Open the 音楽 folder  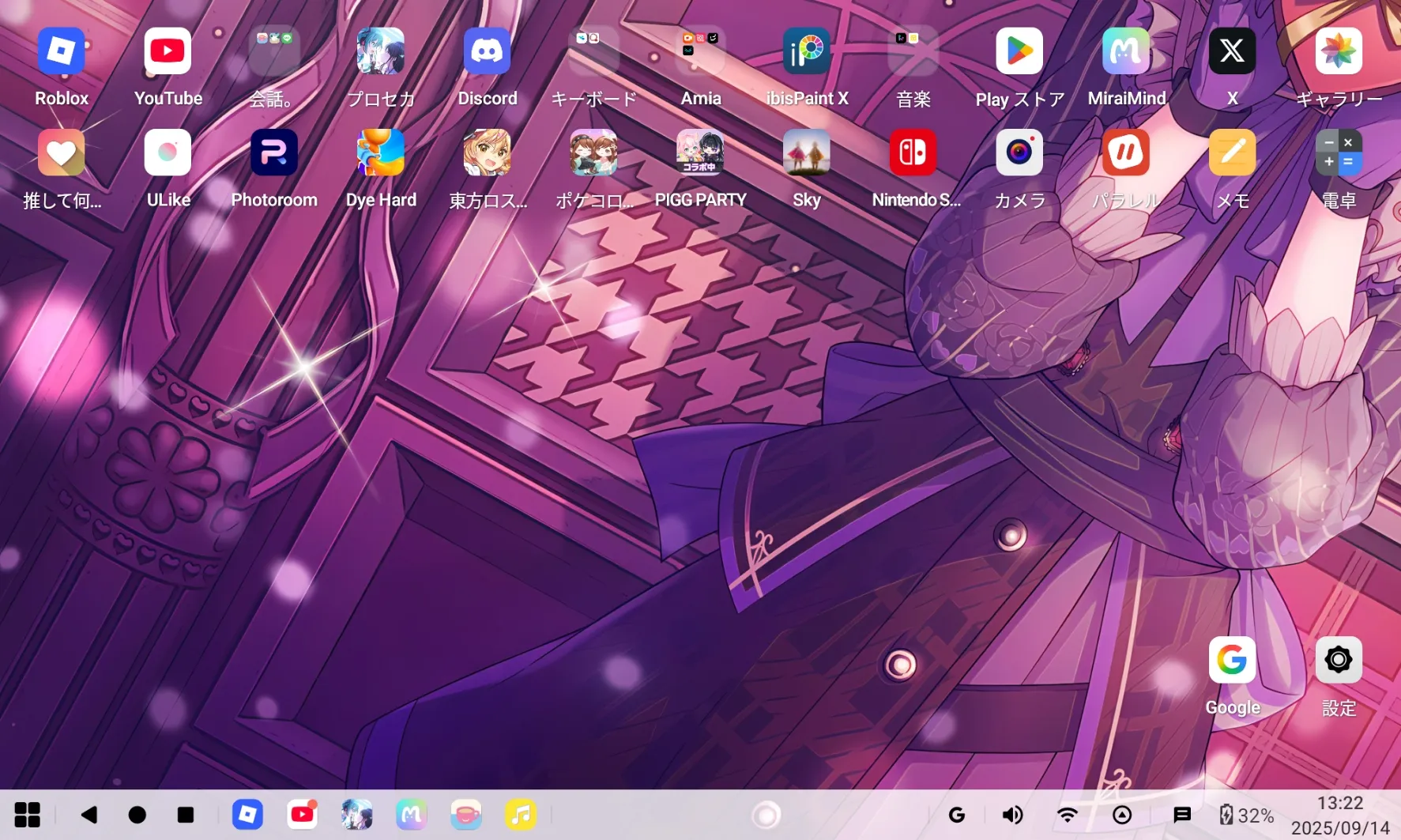pyautogui.click(x=913, y=51)
